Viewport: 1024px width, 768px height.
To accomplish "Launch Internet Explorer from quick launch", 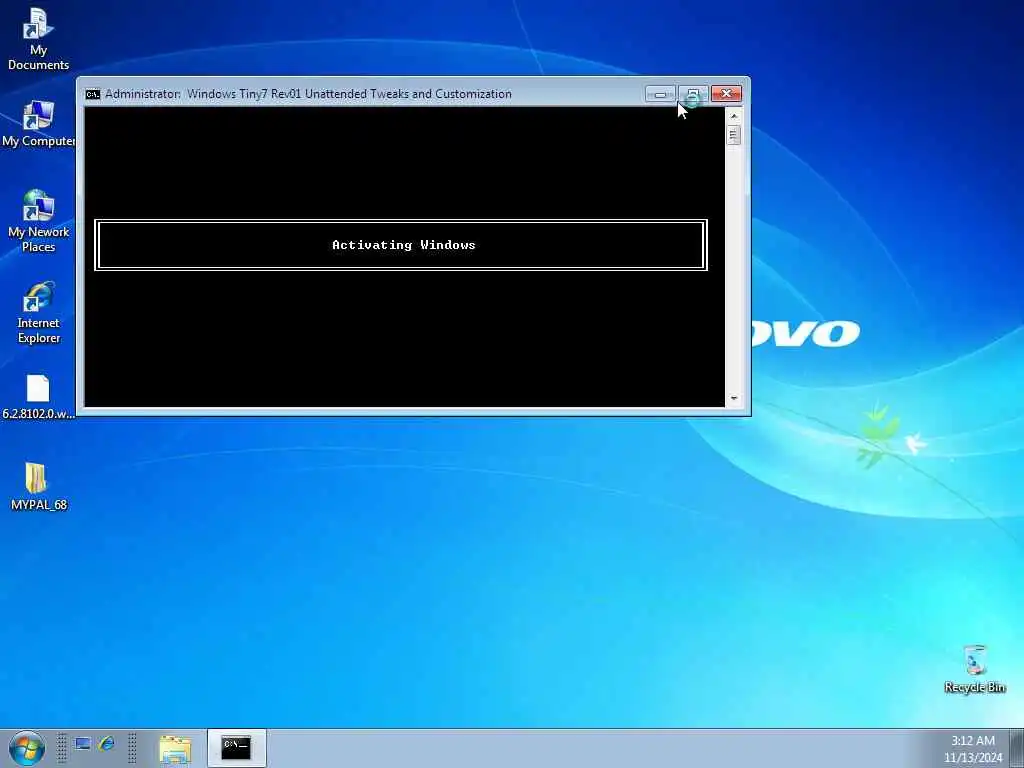I will pyautogui.click(x=106, y=744).
